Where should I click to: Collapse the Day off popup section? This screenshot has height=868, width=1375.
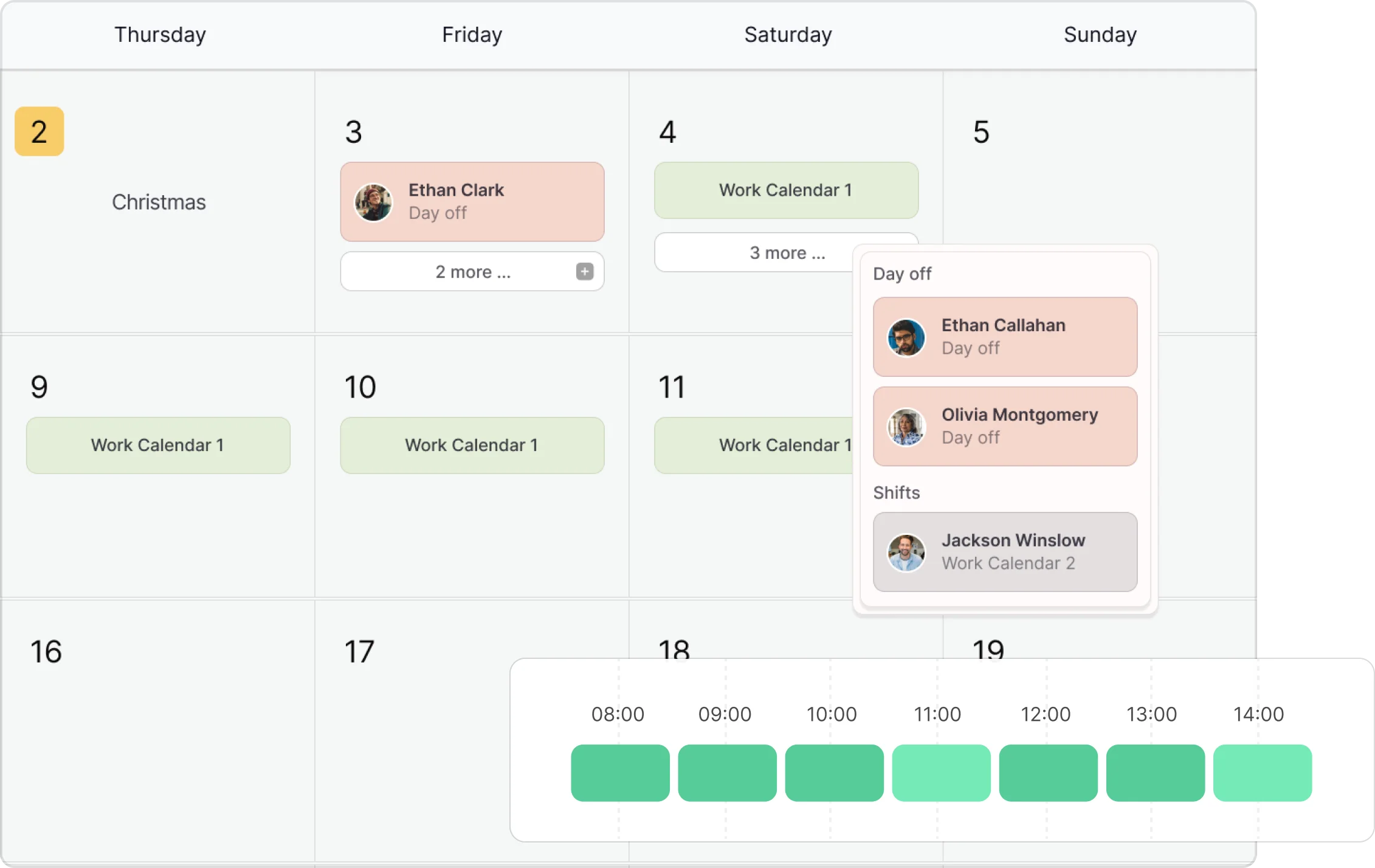pos(902,274)
